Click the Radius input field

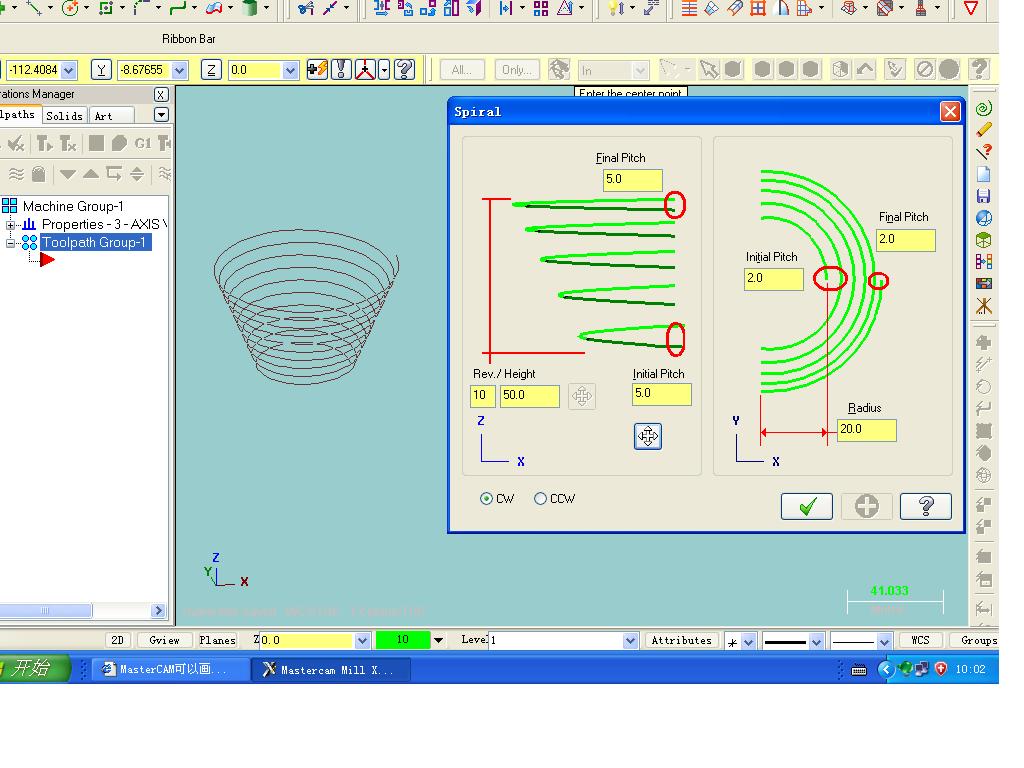pyautogui.click(x=866, y=430)
